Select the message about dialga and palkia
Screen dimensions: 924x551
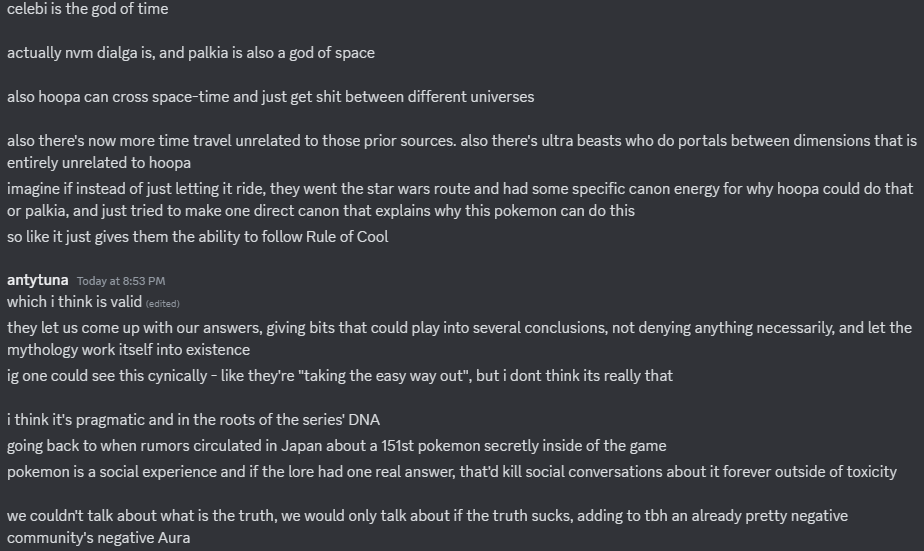pos(190,53)
